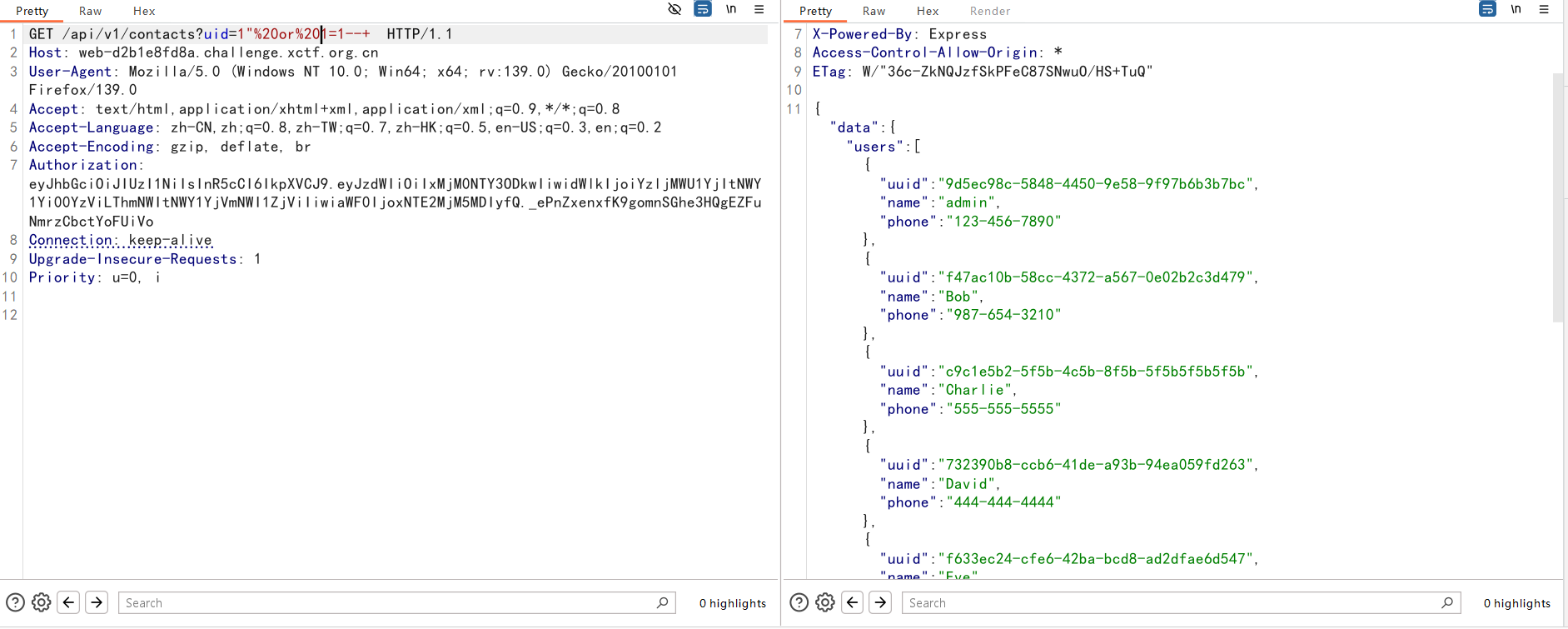Click uuid starting with c9c1e5b2
The height and width of the screenshot is (629, 1568).
pyautogui.click(x=1096, y=372)
